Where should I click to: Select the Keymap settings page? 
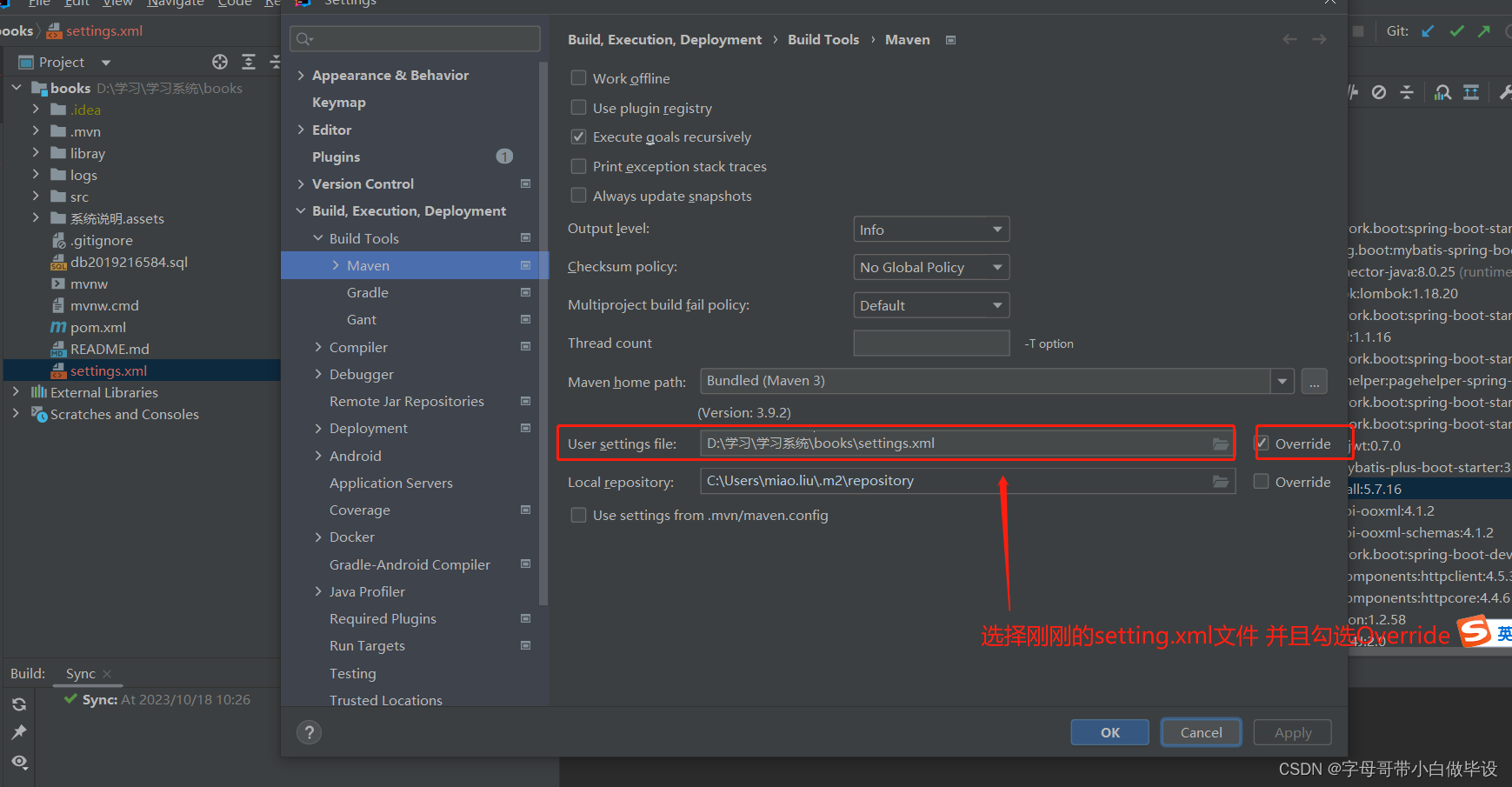click(x=339, y=103)
